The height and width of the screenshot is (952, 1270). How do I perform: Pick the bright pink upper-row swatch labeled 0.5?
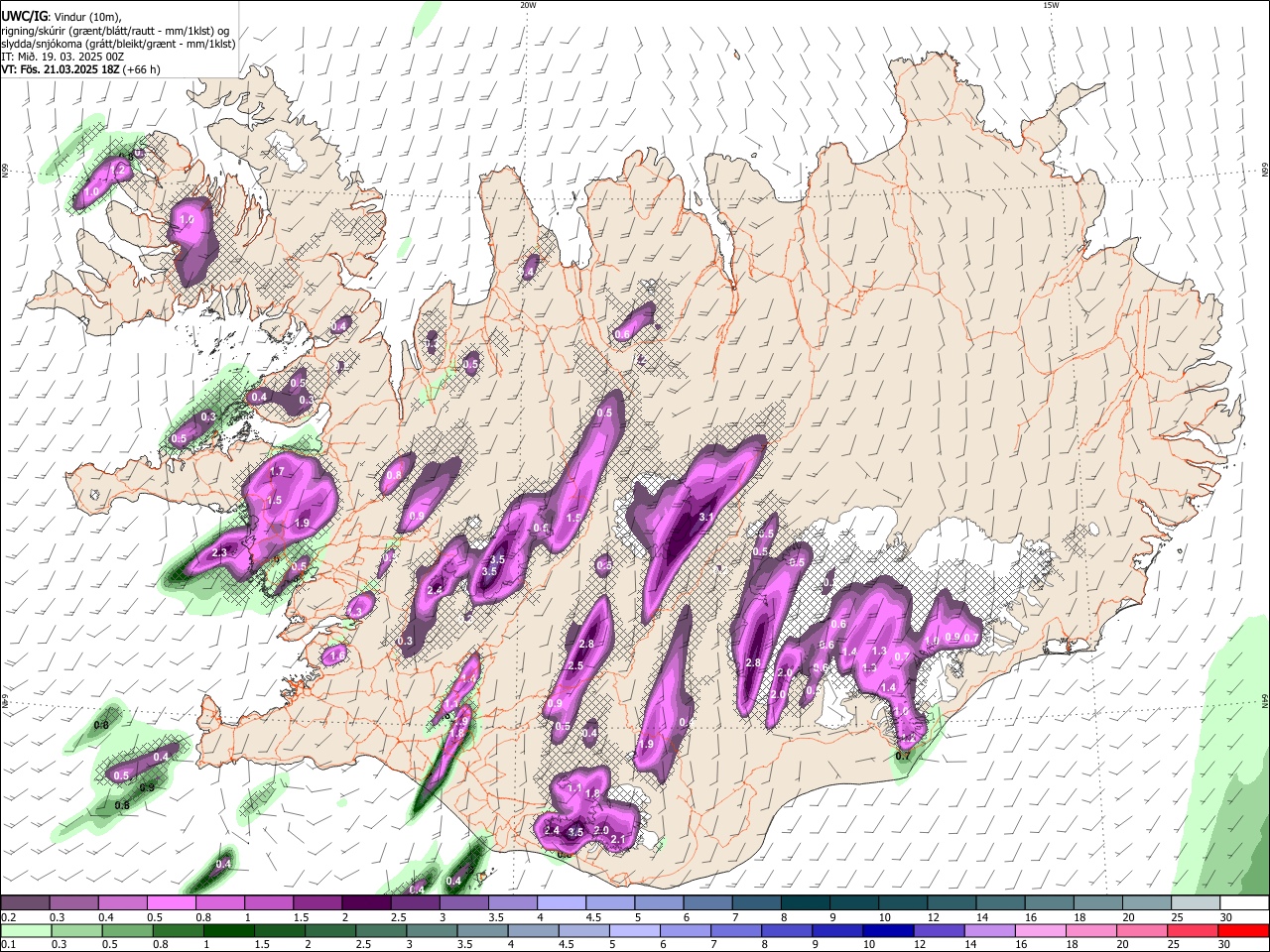coord(171,902)
